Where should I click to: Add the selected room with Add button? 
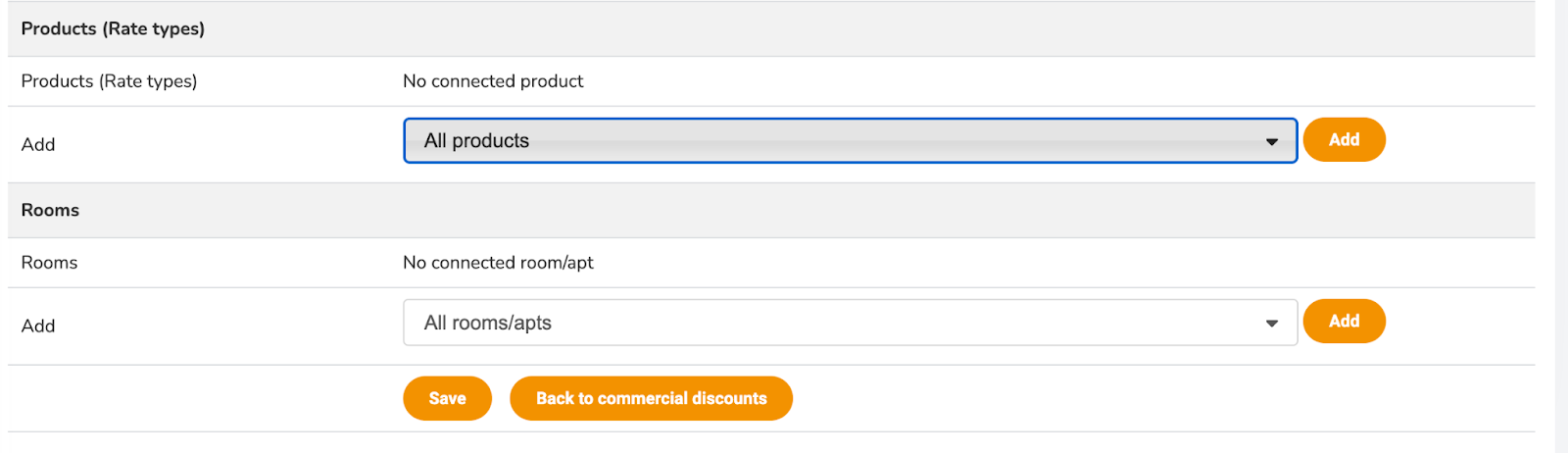[x=1344, y=321]
